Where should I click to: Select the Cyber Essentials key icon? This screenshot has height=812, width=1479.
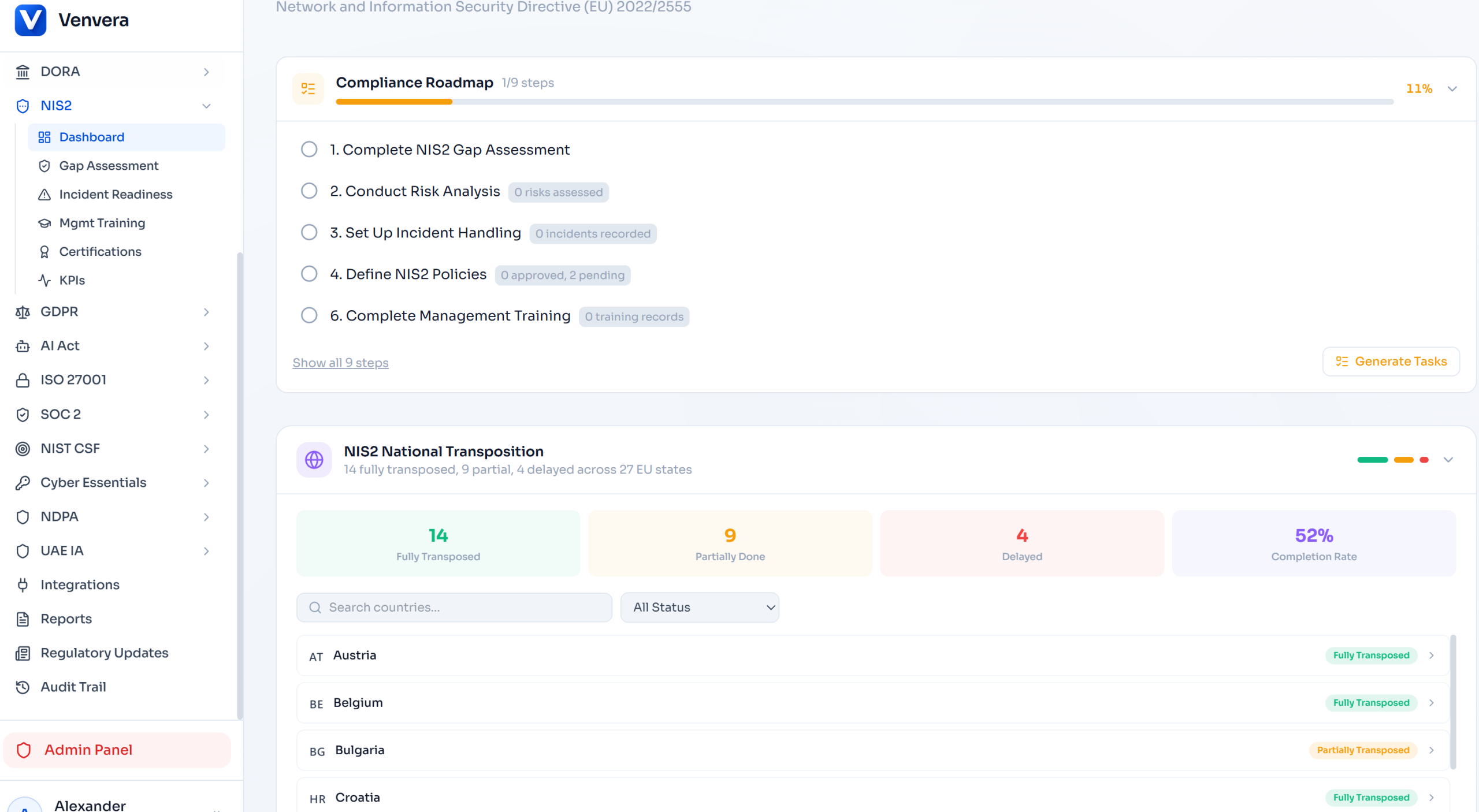pos(23,482)
